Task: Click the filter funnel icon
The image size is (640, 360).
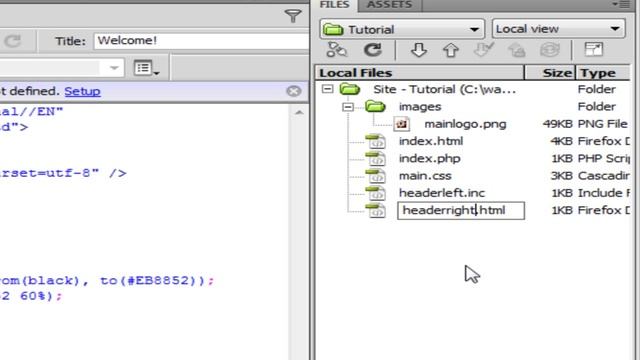Action: pos(293,16)
